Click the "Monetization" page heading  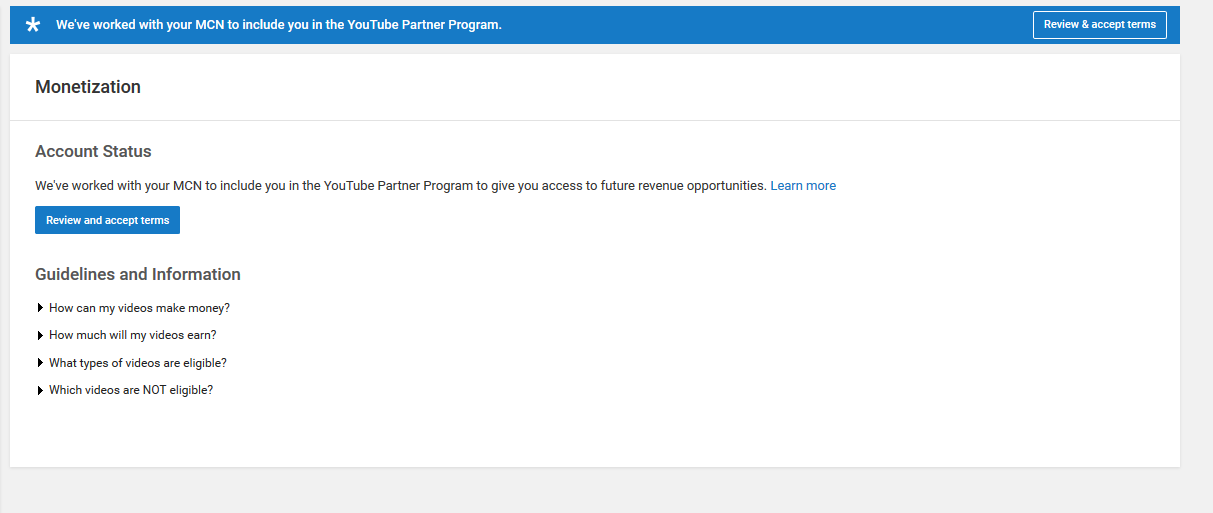[x=88, y=87]
